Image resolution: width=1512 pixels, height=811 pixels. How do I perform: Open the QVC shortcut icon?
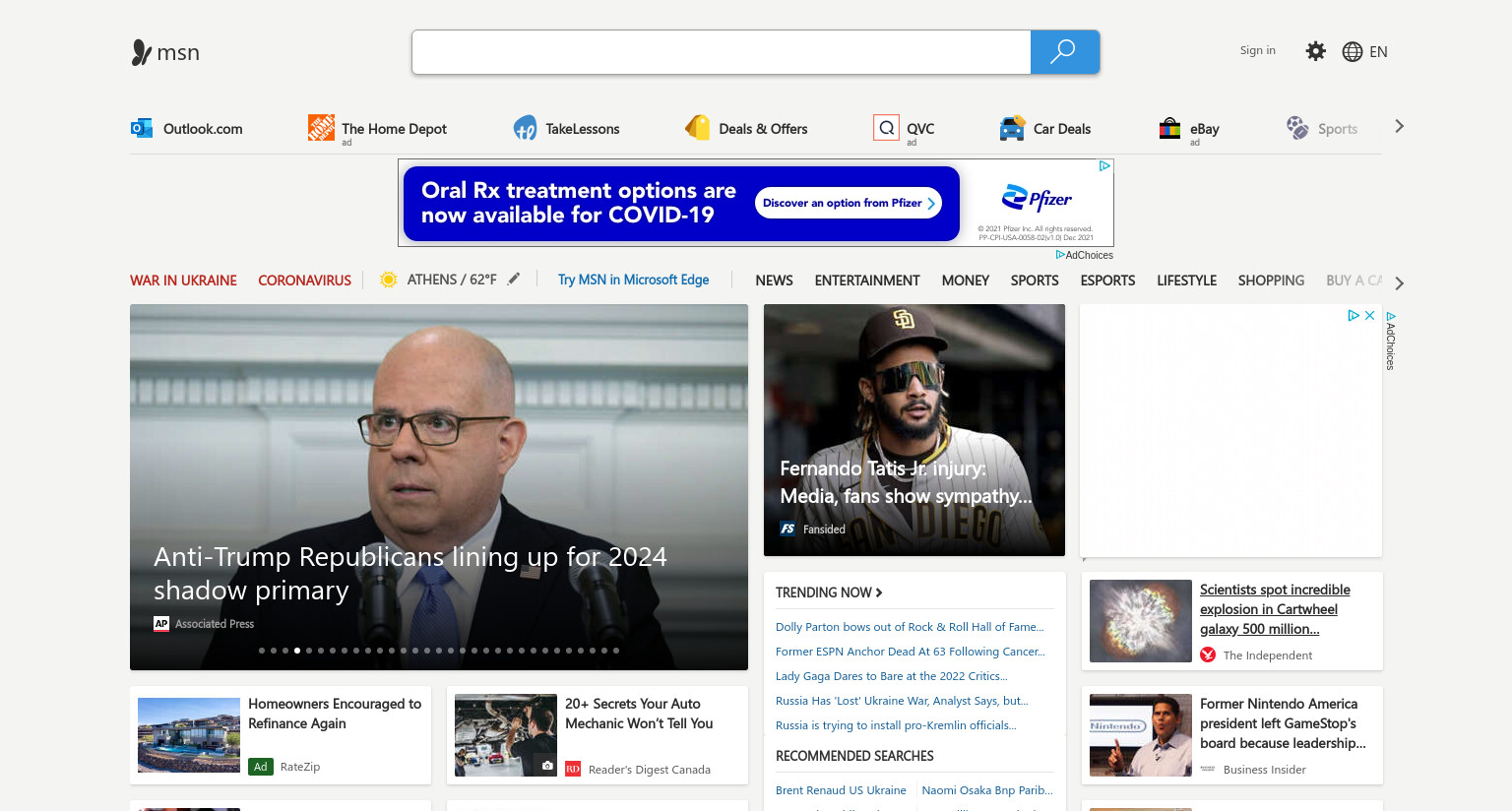886,128
